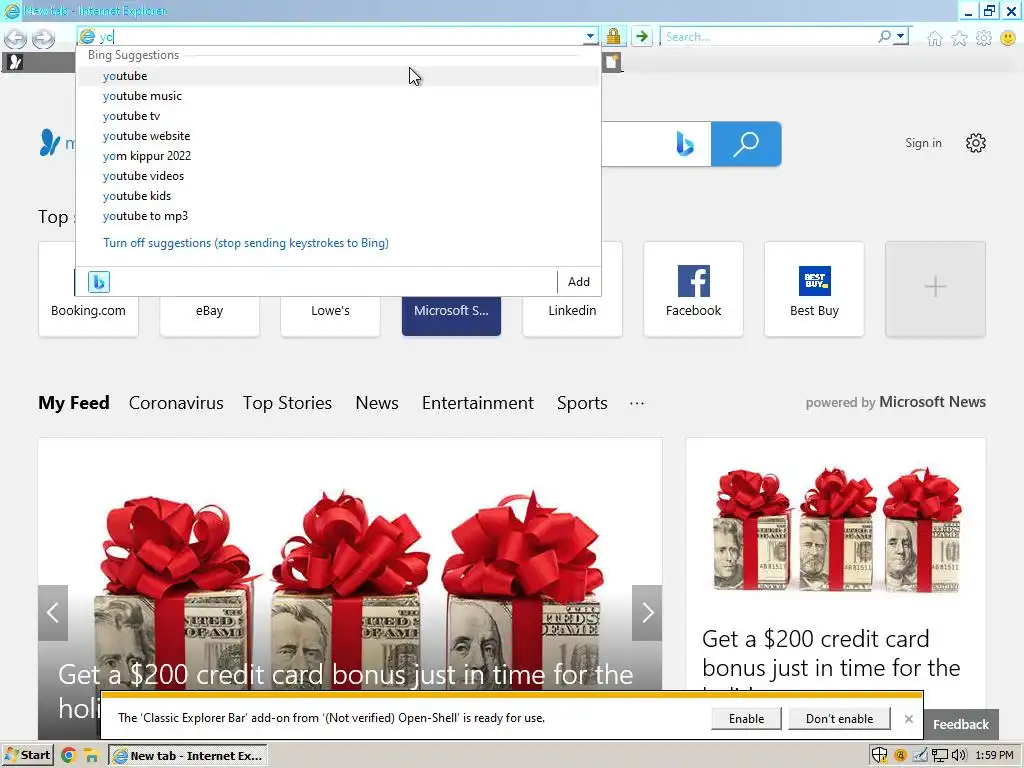Select the "youtube kids" suggestion
This screenshot has width=1024, height=768.
click(x=338, y=196)
